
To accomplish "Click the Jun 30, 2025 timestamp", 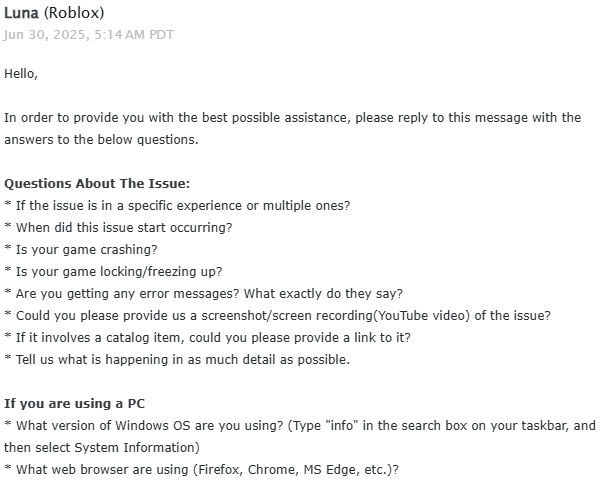I will tap(89, 34).
